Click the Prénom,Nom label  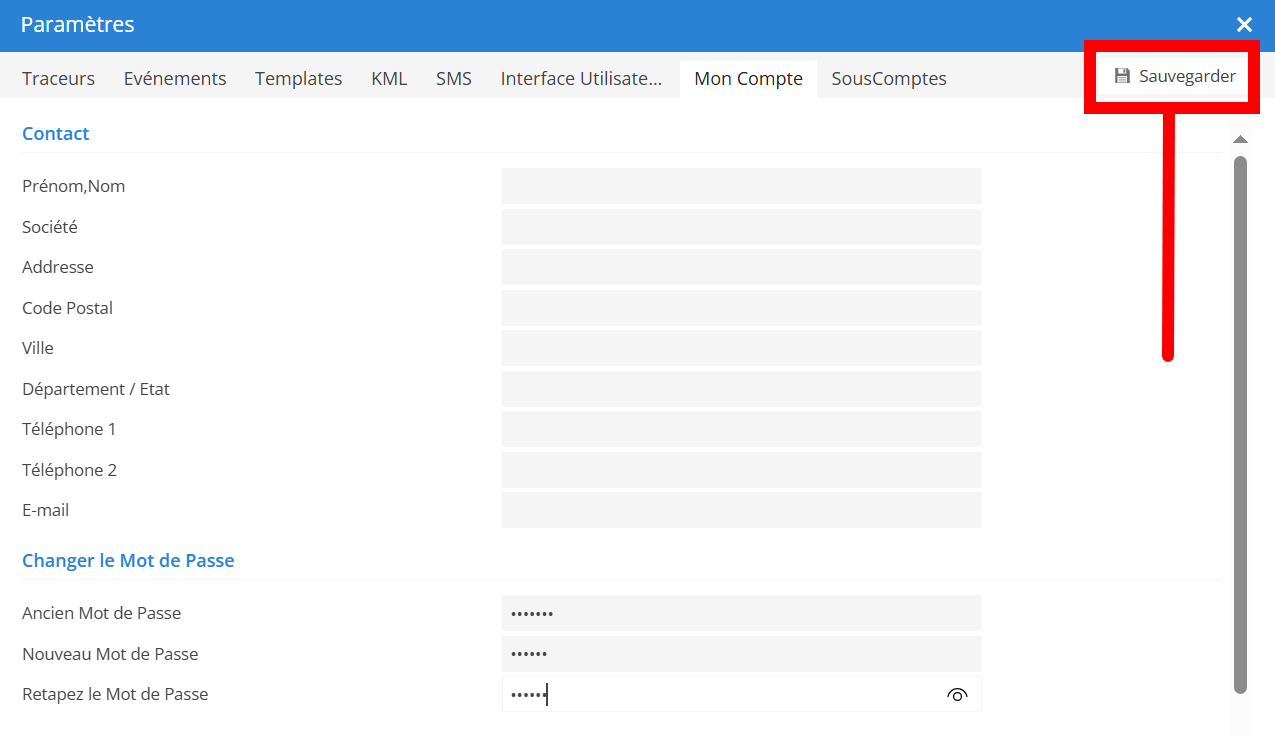(74, 186)
